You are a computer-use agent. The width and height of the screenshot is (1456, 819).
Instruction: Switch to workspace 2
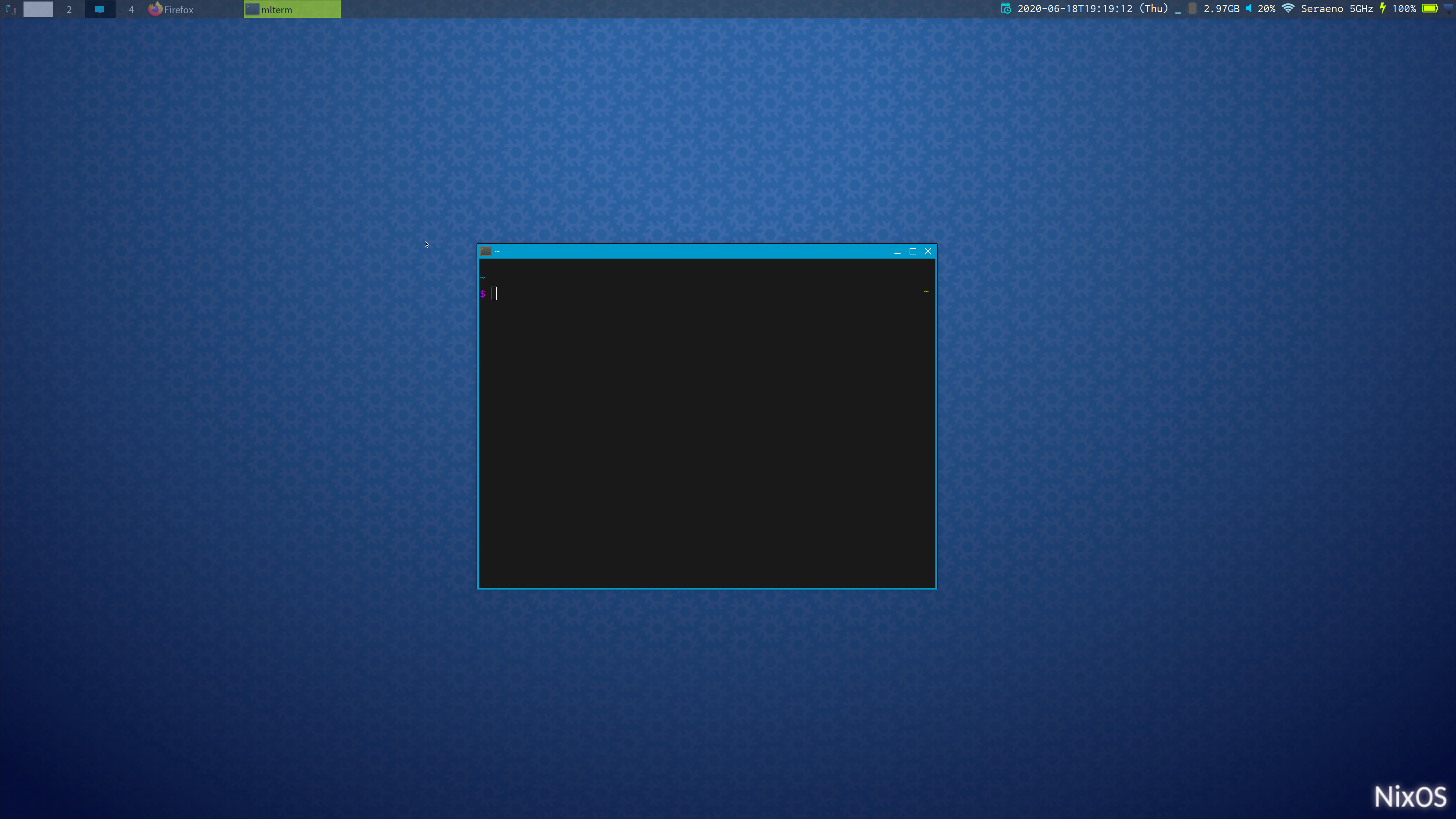tap(69, 9)
